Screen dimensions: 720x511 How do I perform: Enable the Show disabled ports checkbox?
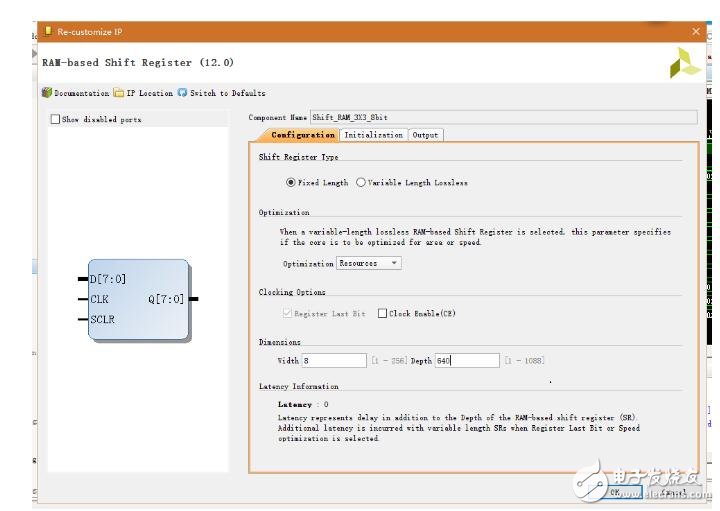(x=55, y=119)
